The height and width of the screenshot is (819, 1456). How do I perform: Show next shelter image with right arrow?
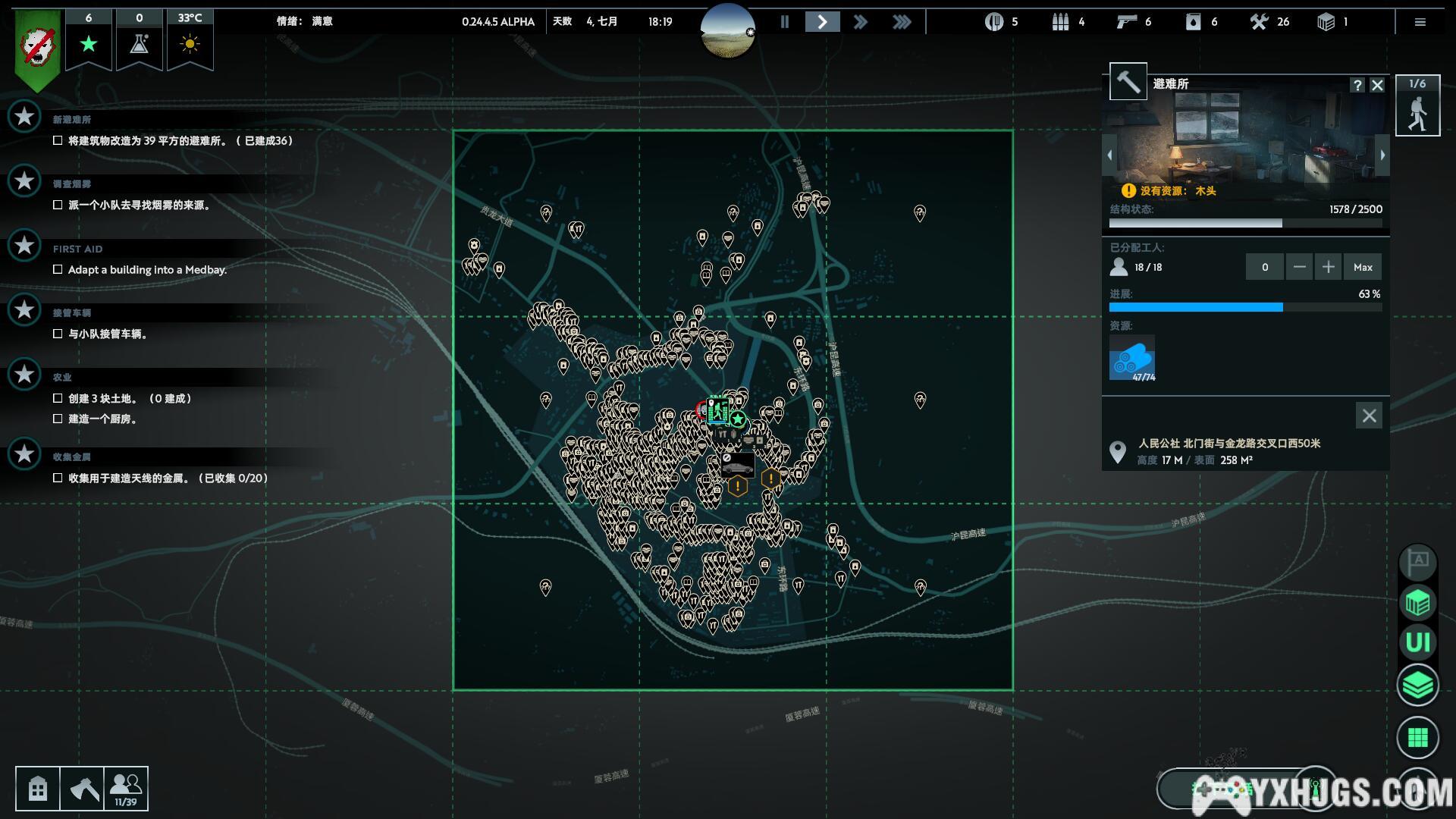1382,155
